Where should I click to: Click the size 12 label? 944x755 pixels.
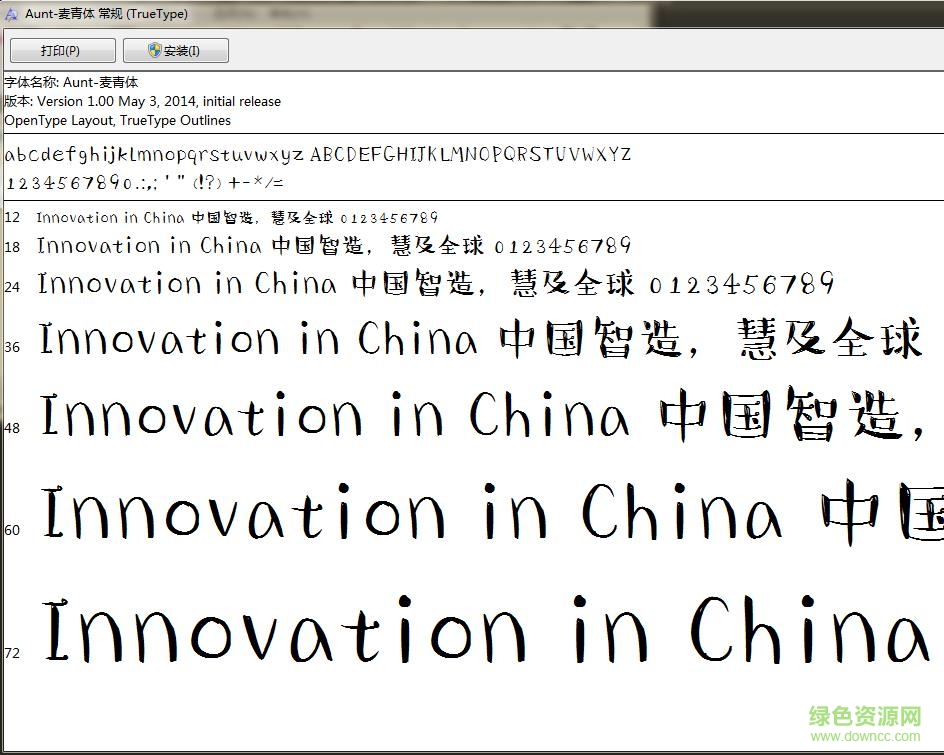(x=12, y=217)
